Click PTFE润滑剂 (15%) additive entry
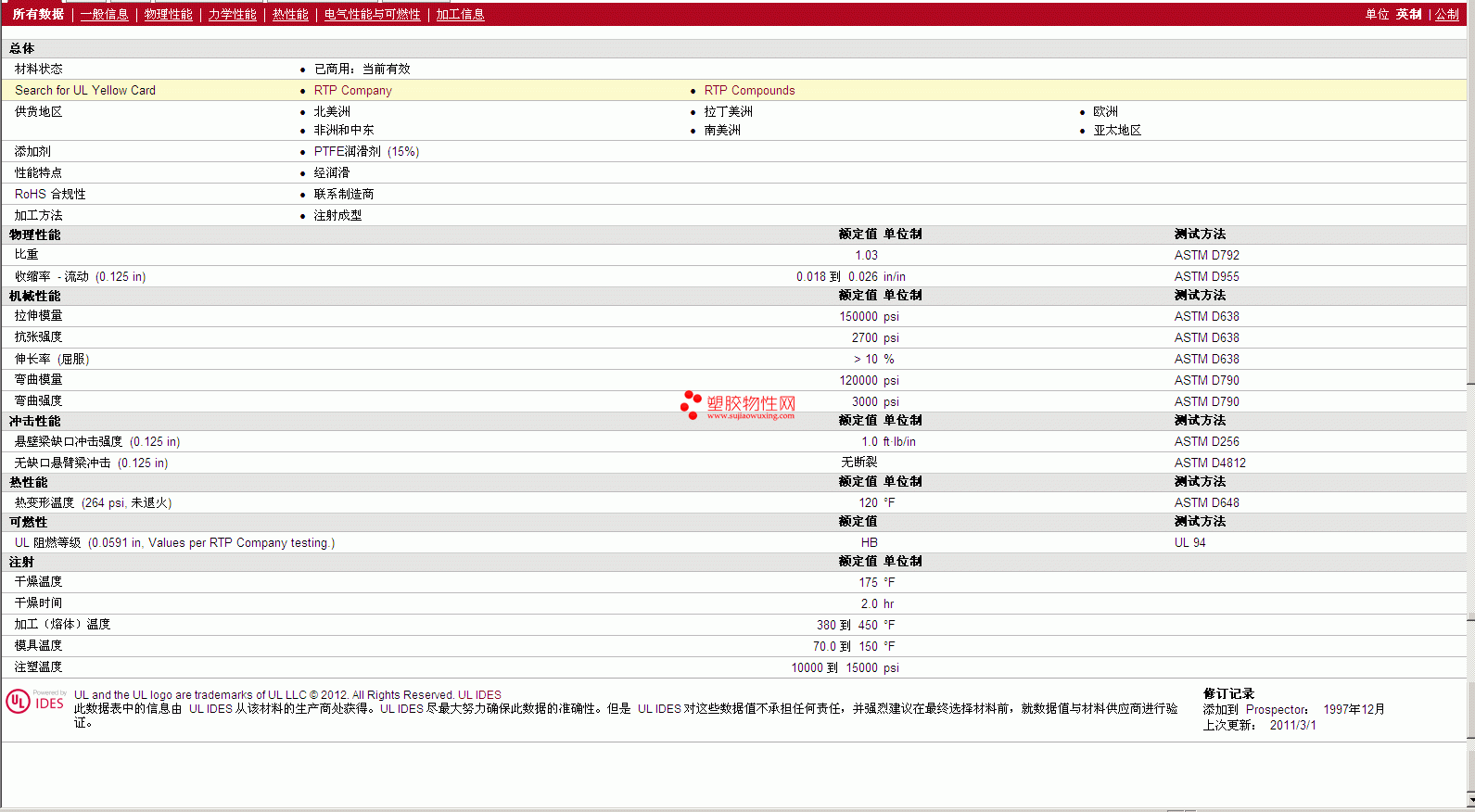The width and height of the screenshot is (1475, 812). point(366,152)
